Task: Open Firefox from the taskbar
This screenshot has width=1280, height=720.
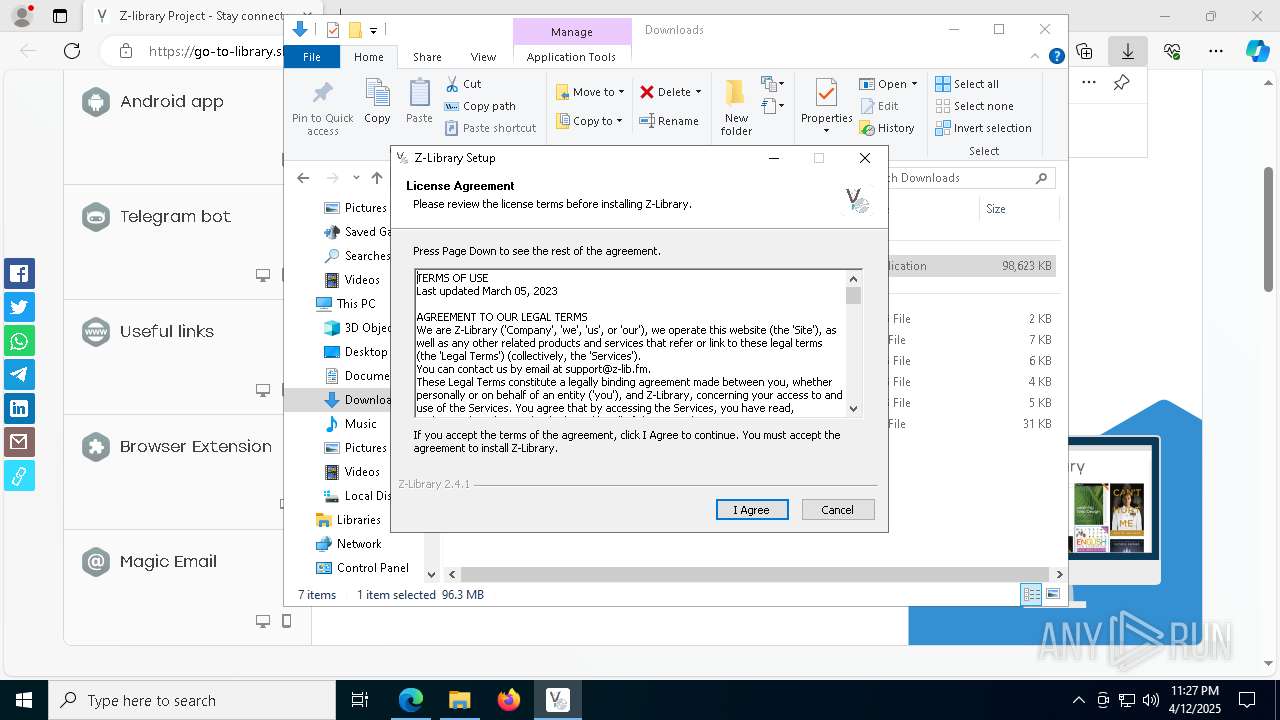Action: tap(508, 700)
